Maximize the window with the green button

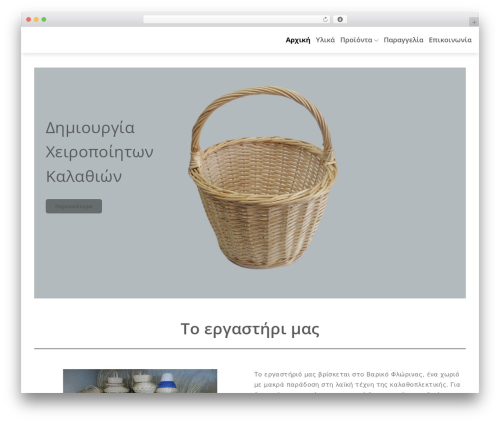[44, 19]
